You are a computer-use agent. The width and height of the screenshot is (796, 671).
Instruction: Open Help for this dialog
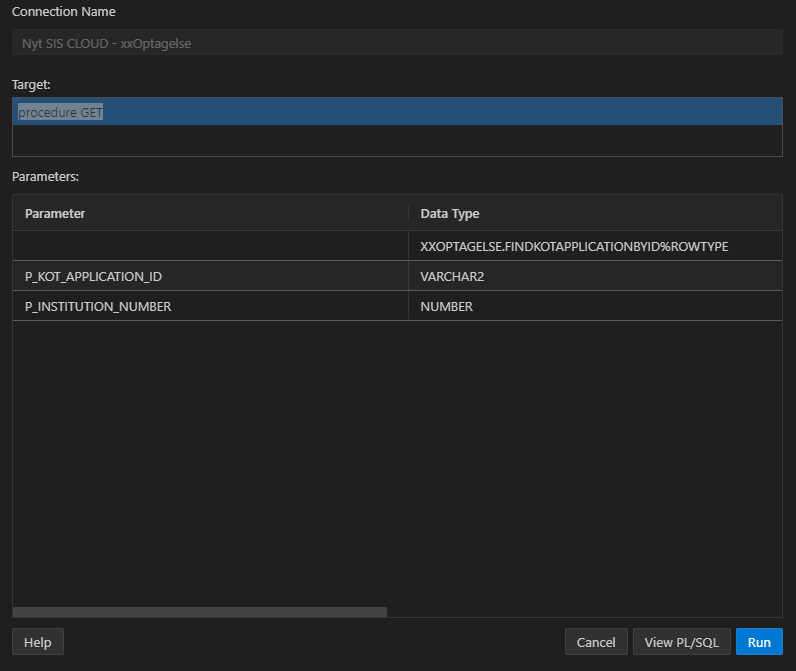[38, 642]
